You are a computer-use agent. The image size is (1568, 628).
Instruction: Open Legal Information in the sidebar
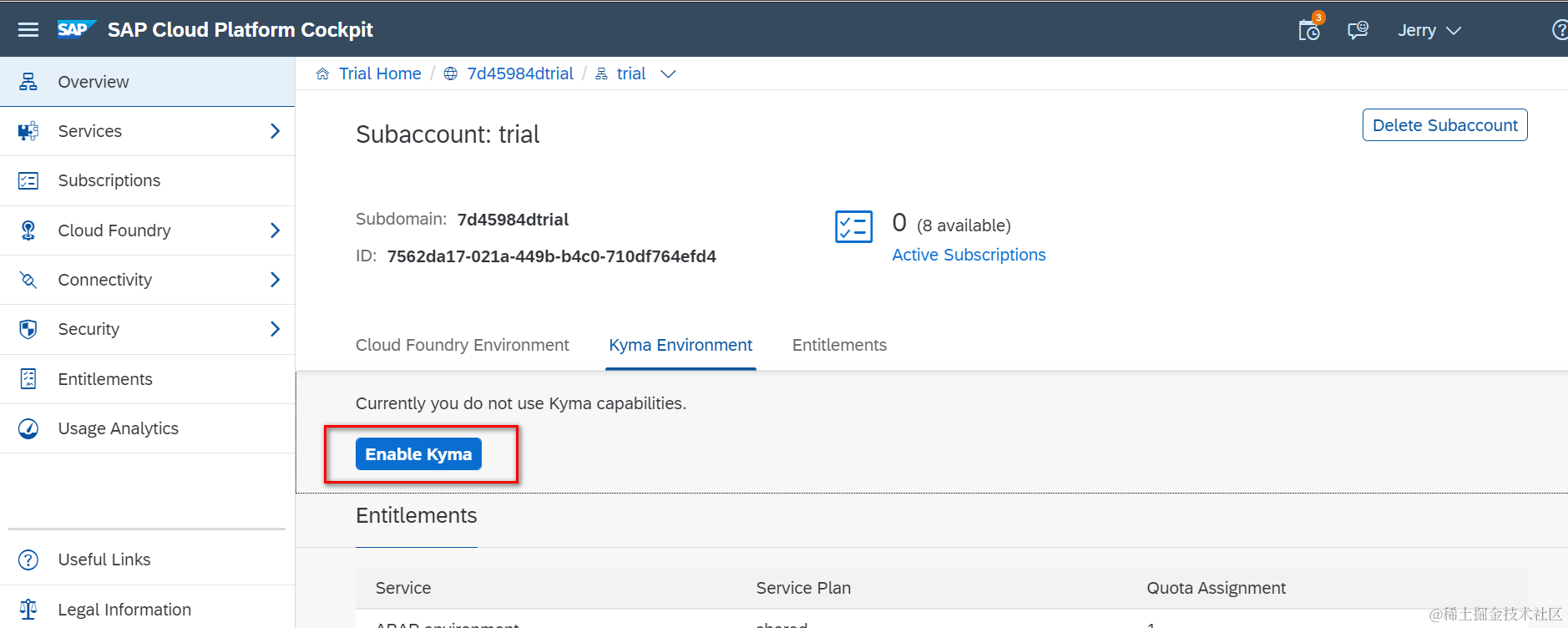(x=147, y=610)
